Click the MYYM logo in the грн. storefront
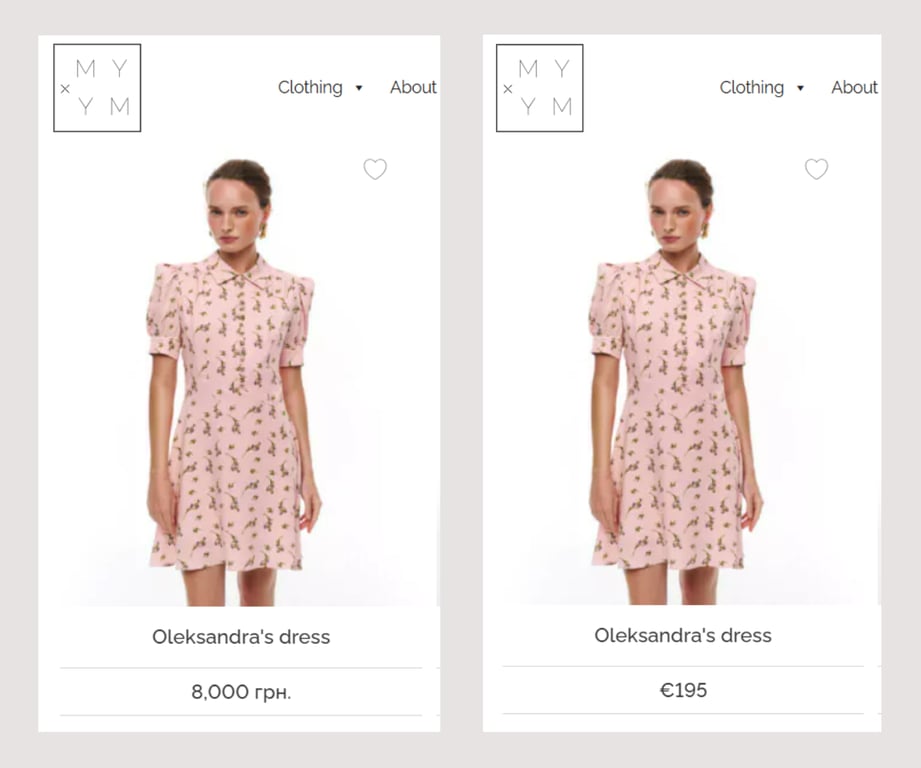Screen dimensions: 921x768 tap(97, 88)
